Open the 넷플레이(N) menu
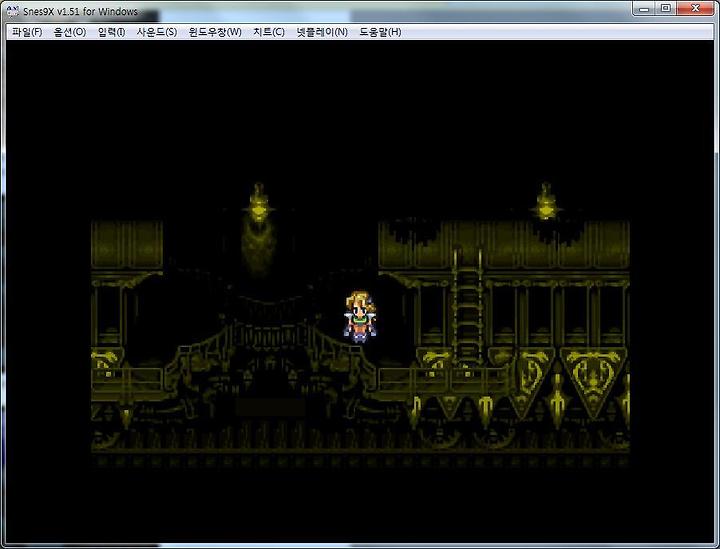Image resolution: width=720 pixels, height=549 pixels. (321, 32)
